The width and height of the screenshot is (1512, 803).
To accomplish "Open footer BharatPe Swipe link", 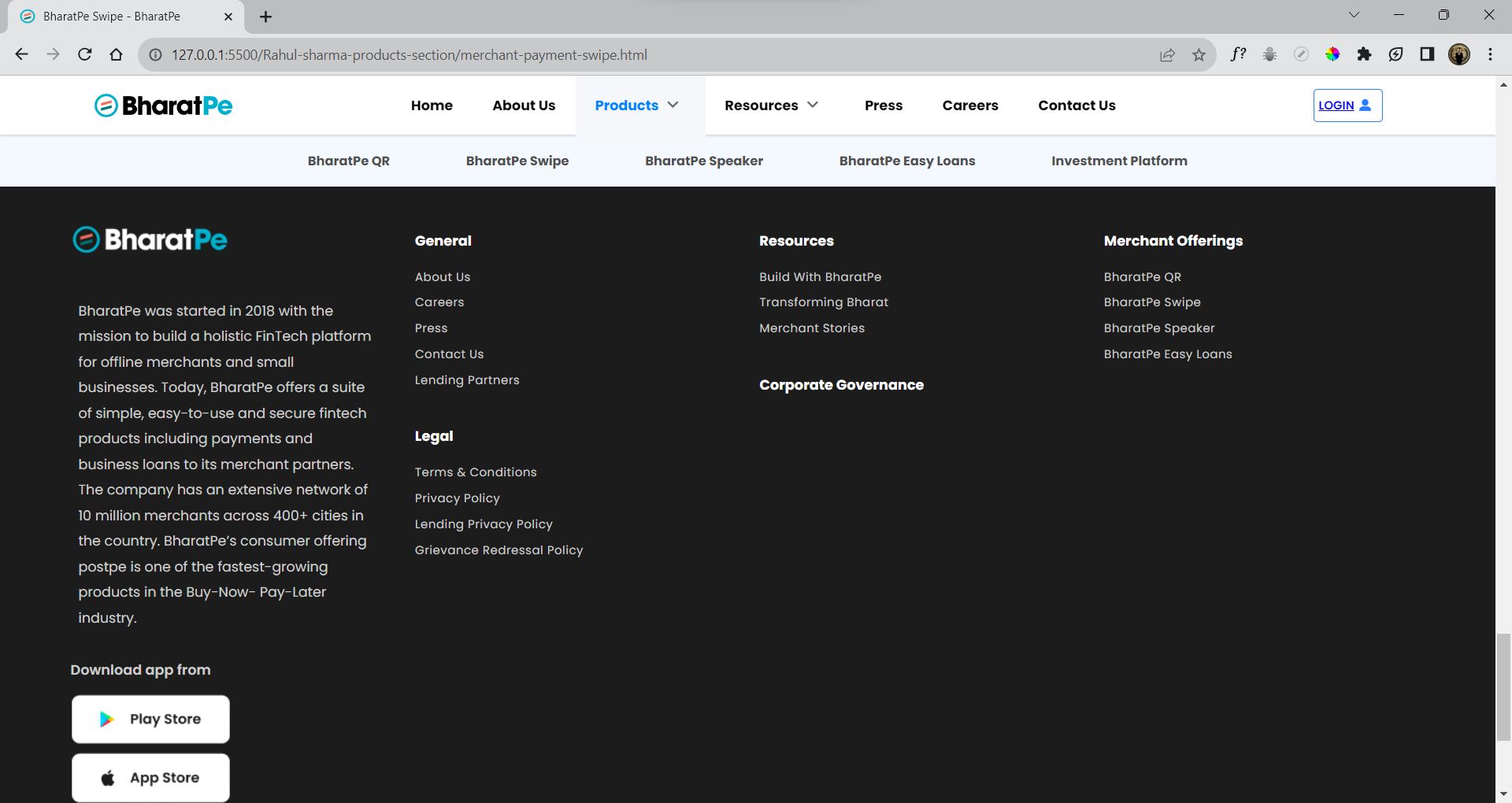I will 1152,302.
